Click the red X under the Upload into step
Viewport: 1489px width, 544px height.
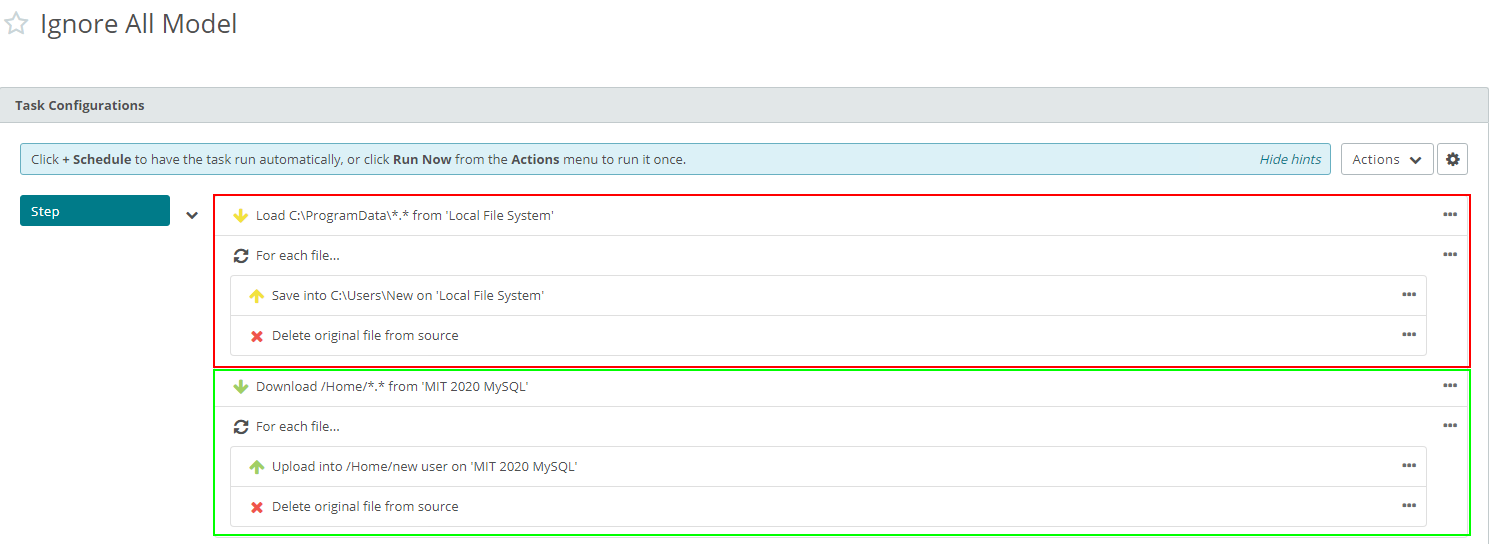256,507
